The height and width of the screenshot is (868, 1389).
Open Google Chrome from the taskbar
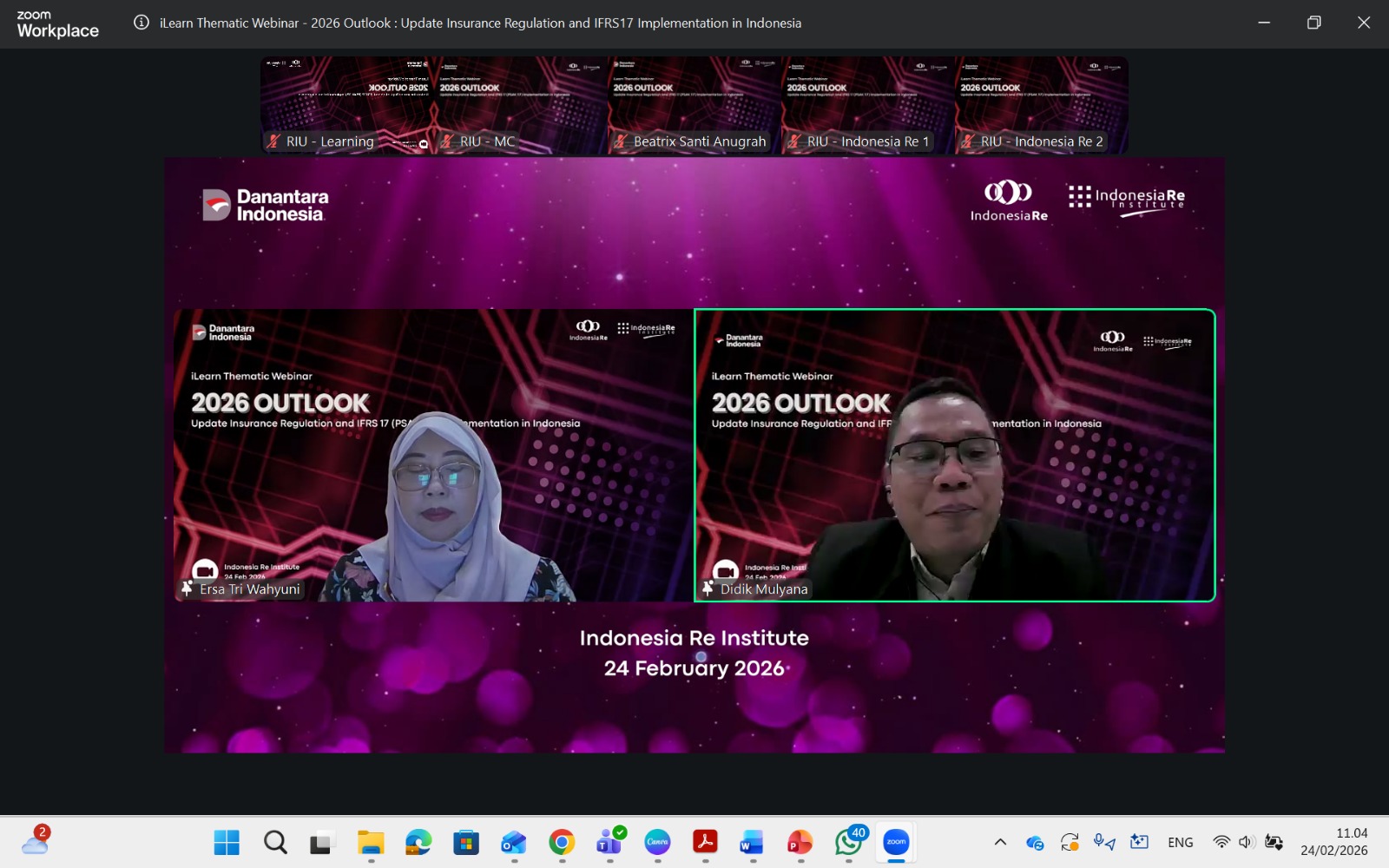pos(562,842)
